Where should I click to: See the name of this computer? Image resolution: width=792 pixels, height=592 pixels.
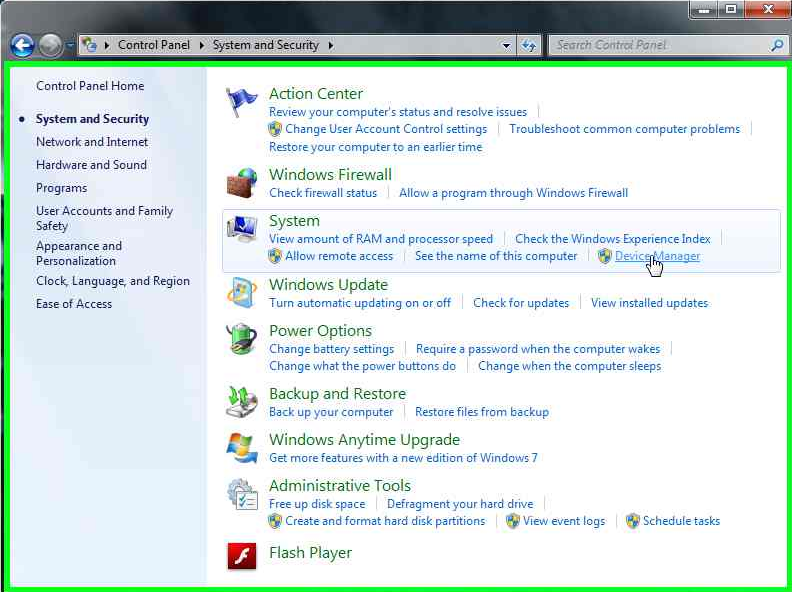[496, 256]
